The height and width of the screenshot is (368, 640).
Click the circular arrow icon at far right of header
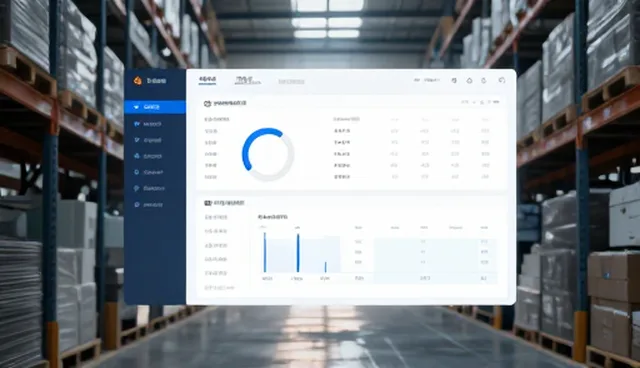pyautogui.click(x=502, y=80)
